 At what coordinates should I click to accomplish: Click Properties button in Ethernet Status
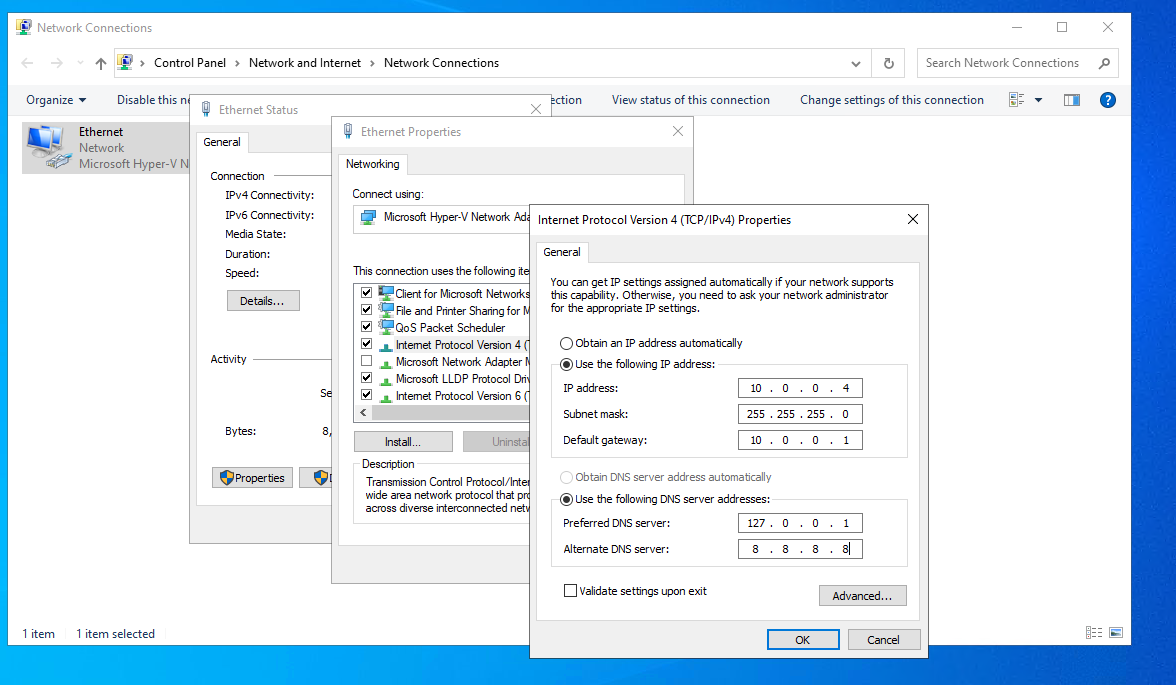[x=252, y=478]
